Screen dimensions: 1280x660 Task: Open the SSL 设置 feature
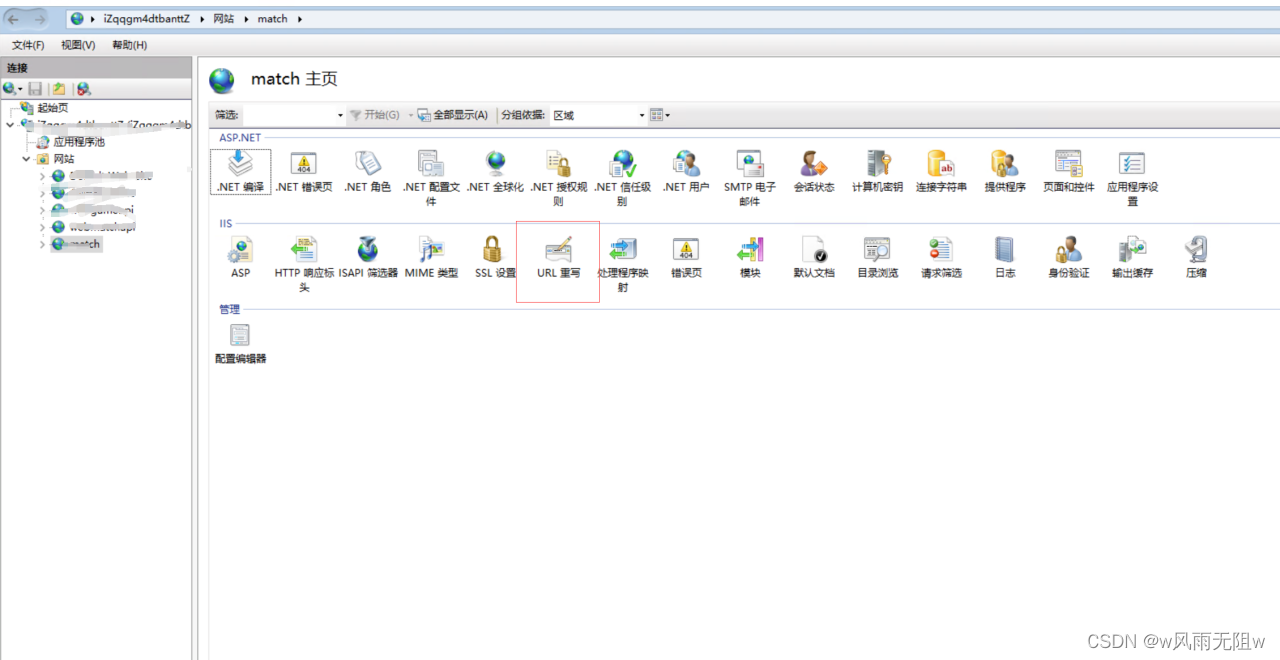coord(495,257)
